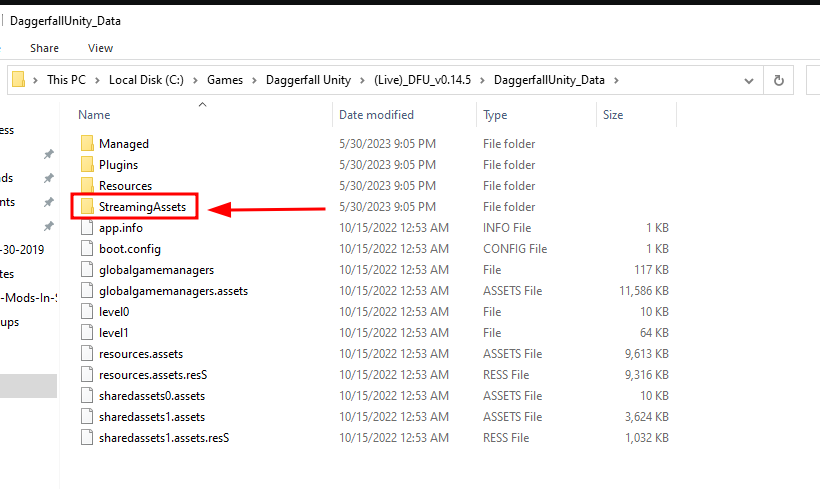The image size is (820, 489).
Task: Select the resources.assets.resS file icon
Action: (x=87, y=374)
